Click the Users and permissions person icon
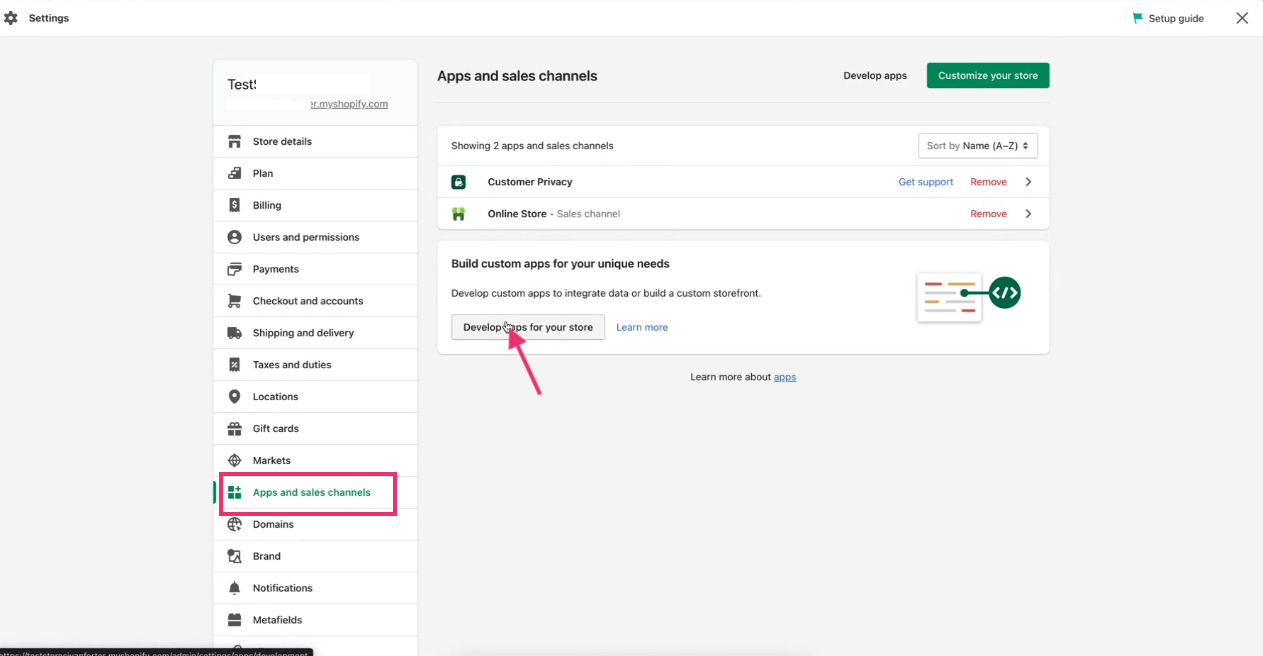The height and width of the screenshot is (656, 1263). click(234, 237)
